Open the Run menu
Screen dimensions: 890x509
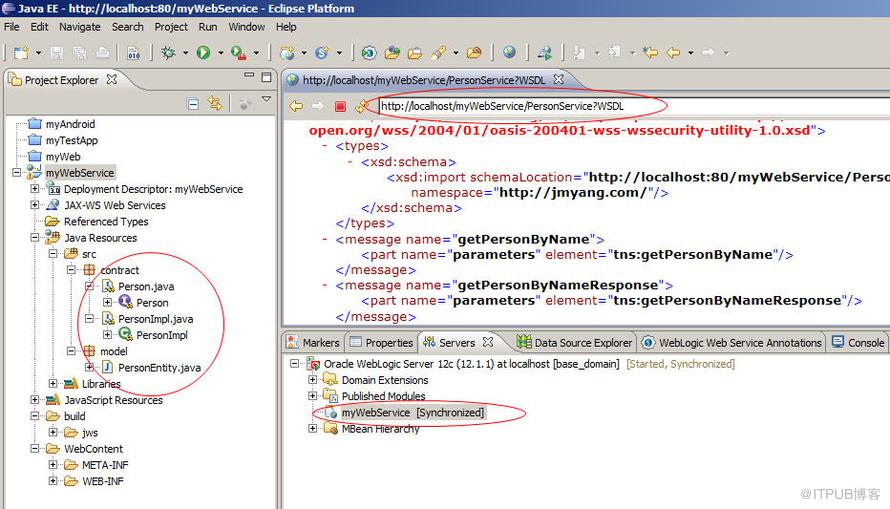tap(208, 27)
